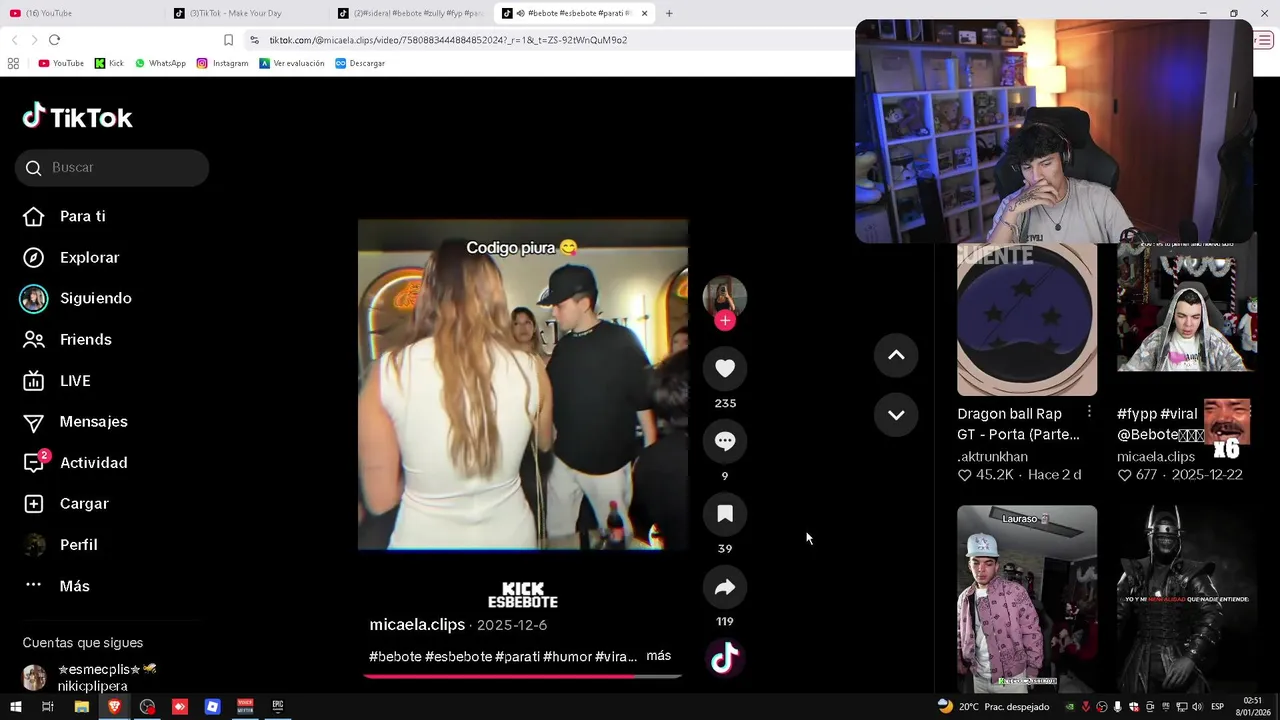The width and height of the screenshot is (1280, 720).
Task: Bookmark the page with the address bar icon
Action: (x=228, y=40)
